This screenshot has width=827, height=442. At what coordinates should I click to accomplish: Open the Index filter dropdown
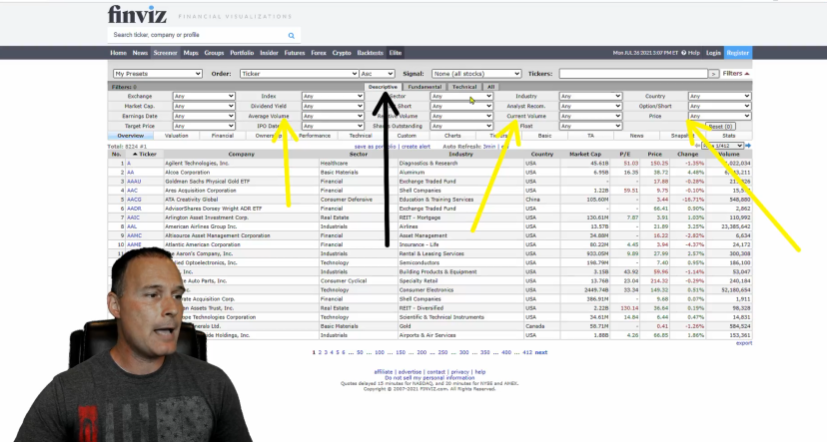[x=332, y=97]
